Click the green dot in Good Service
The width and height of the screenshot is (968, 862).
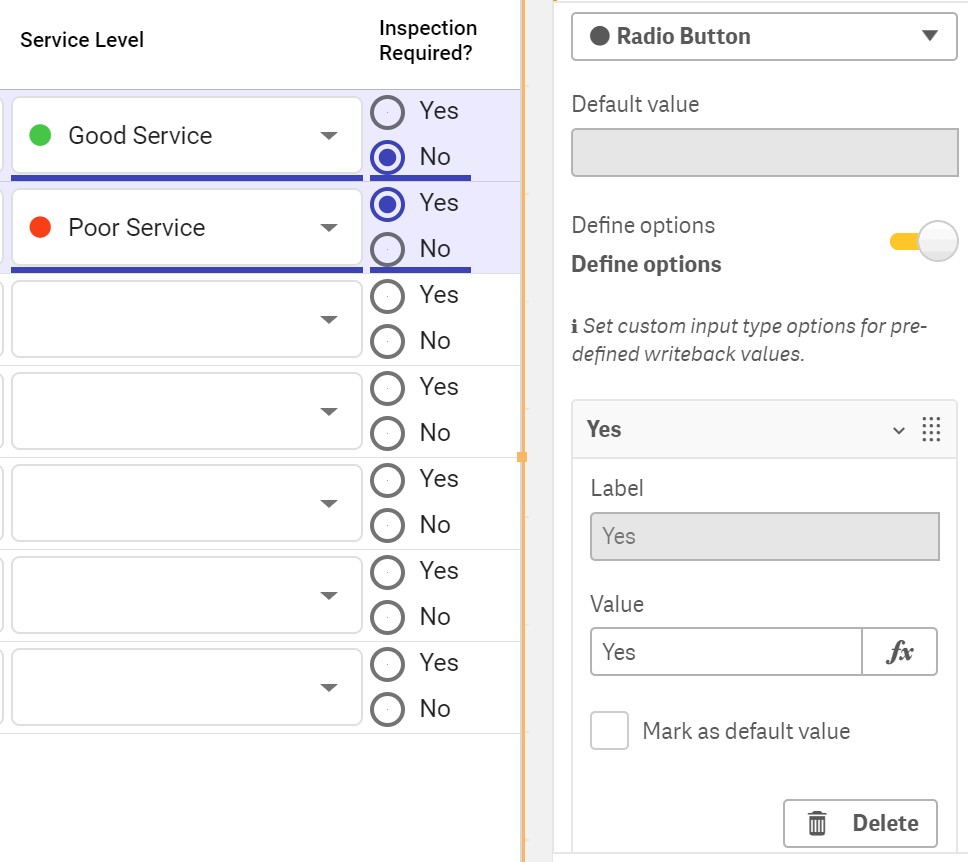tap(41, 135)
